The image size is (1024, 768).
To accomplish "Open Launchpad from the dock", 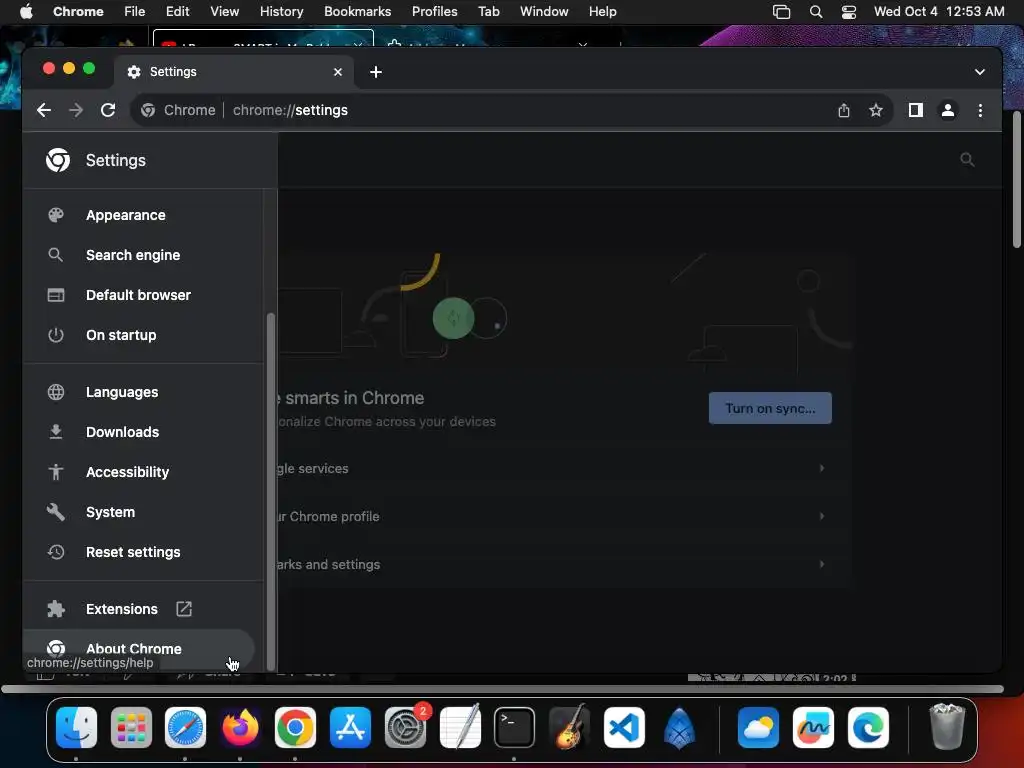I will tap(131, 728).
